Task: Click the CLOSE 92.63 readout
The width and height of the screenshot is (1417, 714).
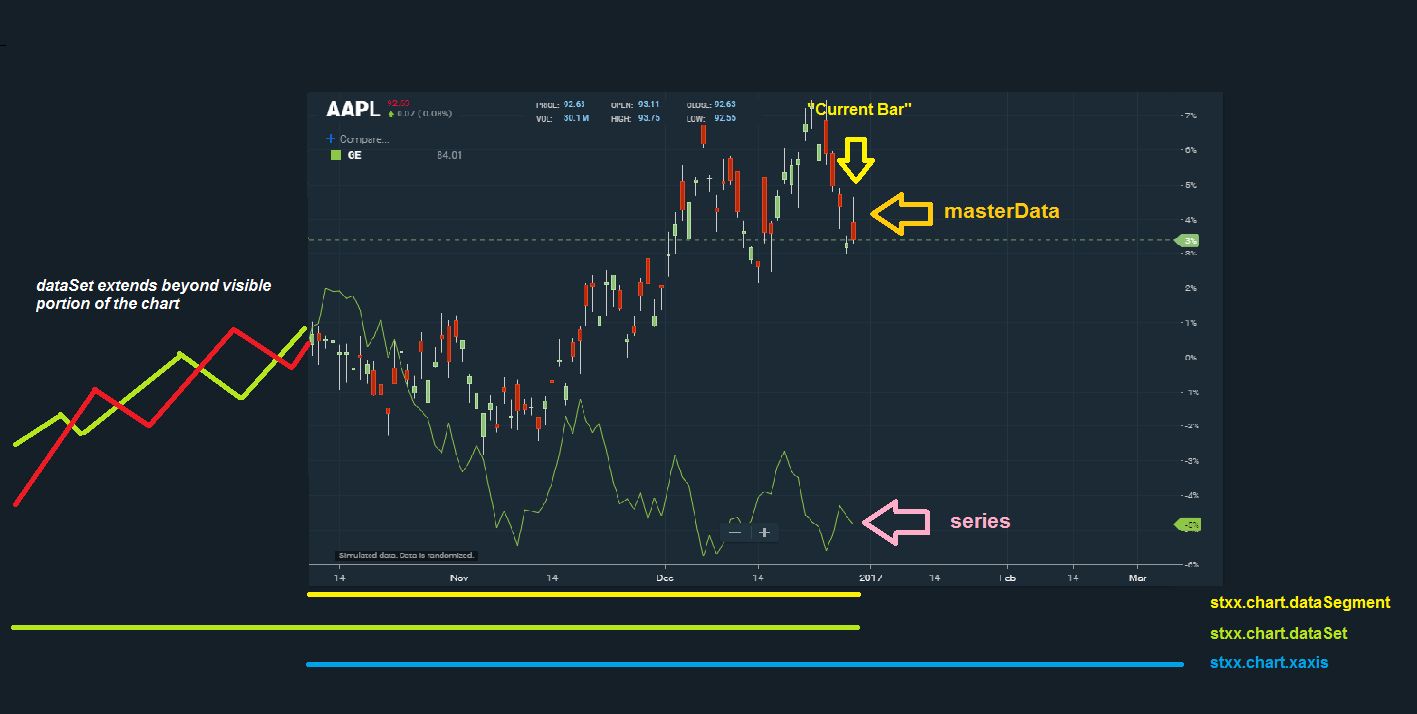Action: coord(711,104)
